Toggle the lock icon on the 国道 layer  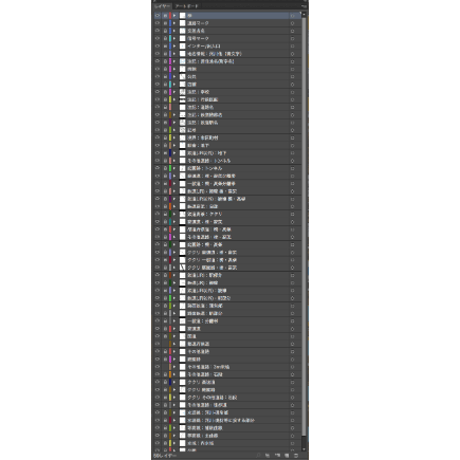click(165, 336)
